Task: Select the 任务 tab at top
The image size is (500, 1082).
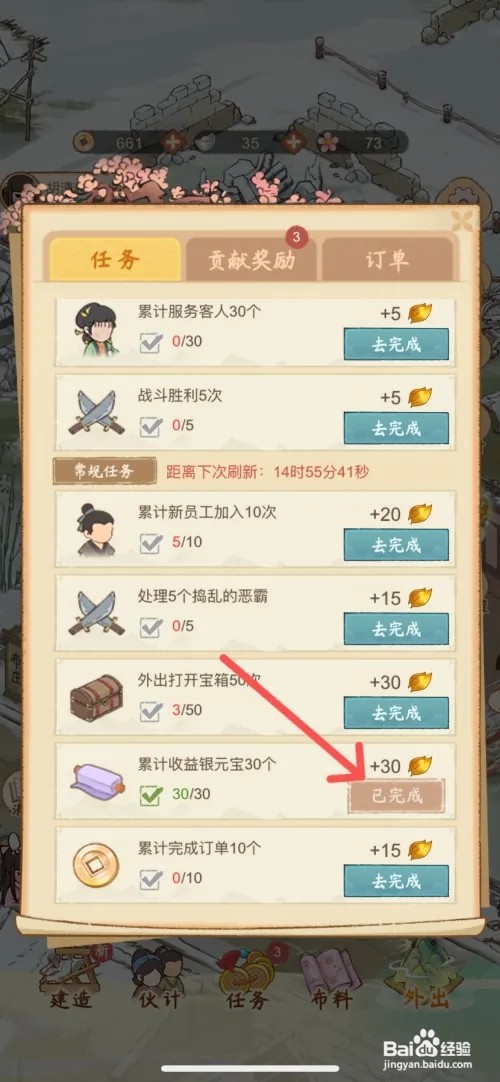Action: point(115,260)
